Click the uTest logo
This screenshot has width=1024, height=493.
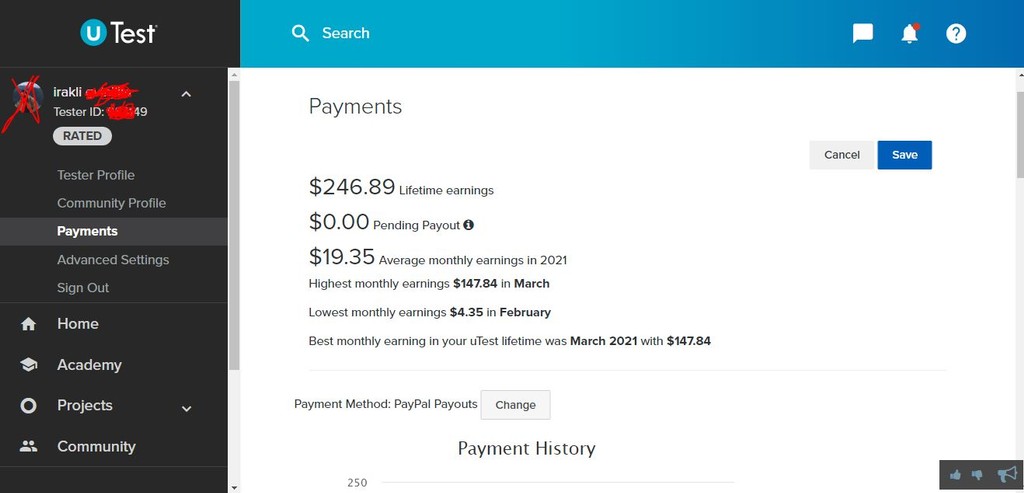click(118, 33)
